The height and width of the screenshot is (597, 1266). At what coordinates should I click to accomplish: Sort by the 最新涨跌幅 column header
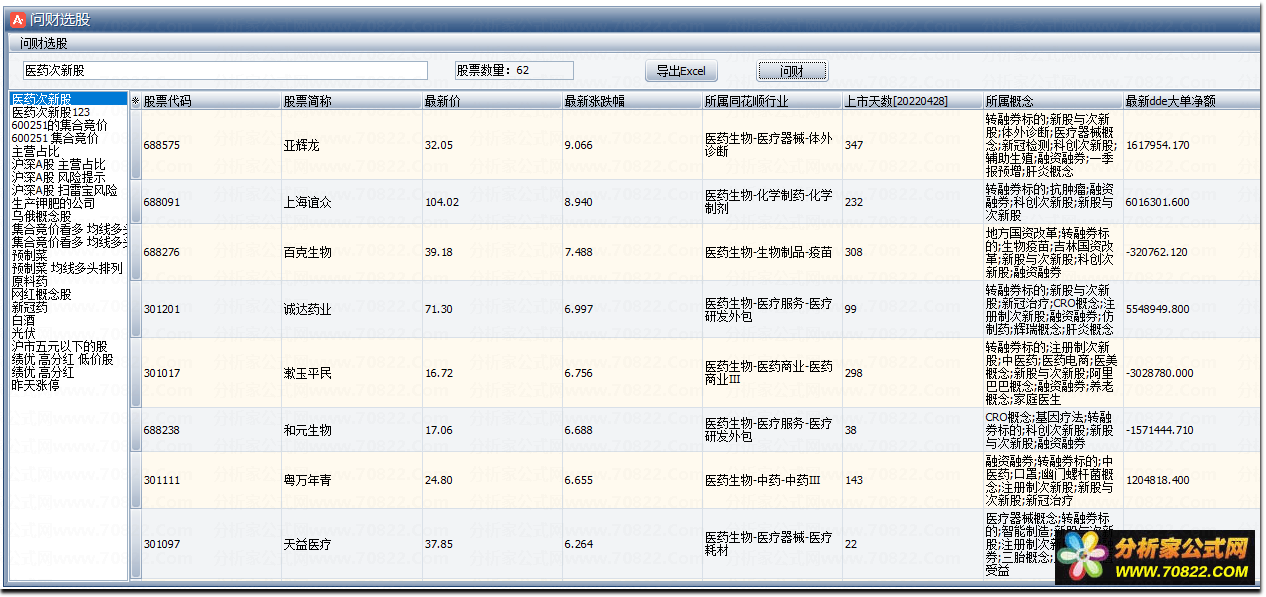(631, 101)
